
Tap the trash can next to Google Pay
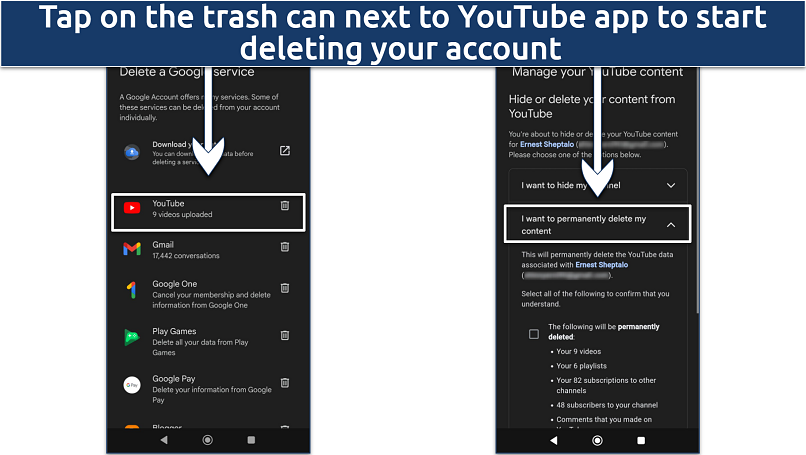[x=285, y=383]
